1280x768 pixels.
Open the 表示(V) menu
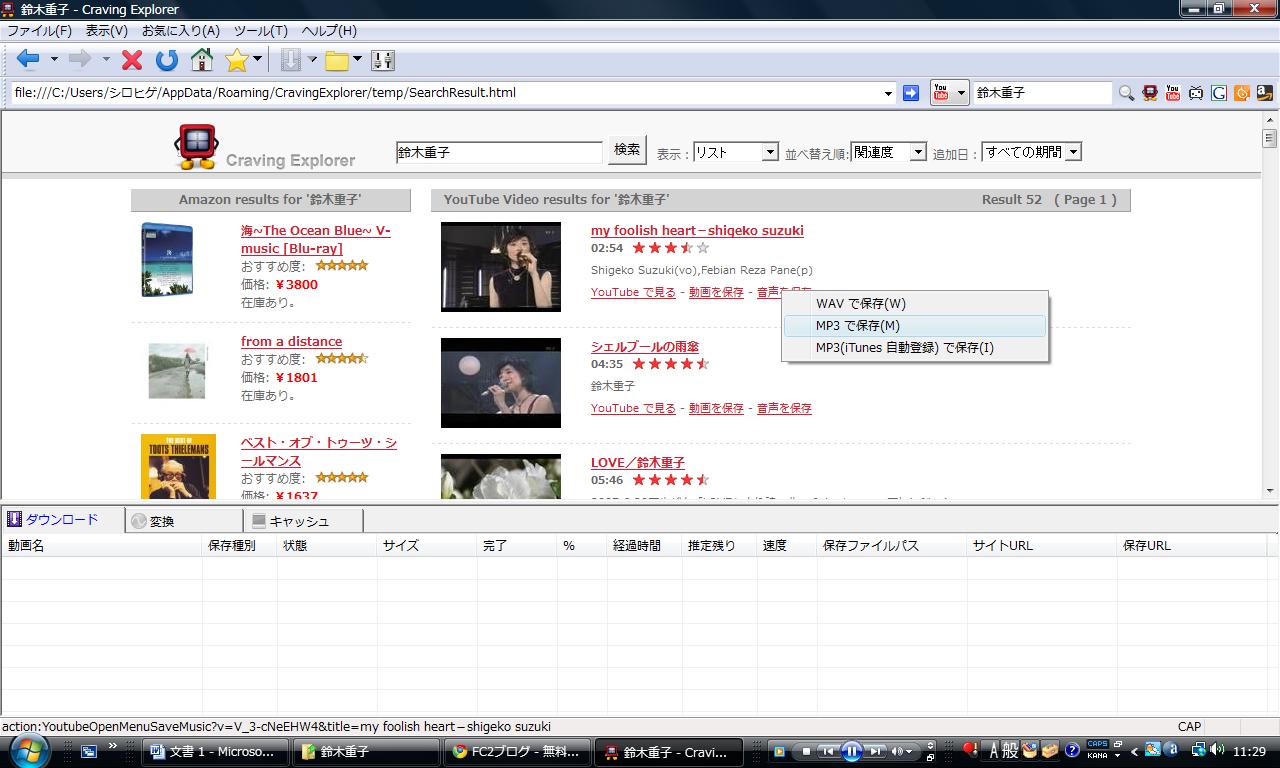(106, 31)
